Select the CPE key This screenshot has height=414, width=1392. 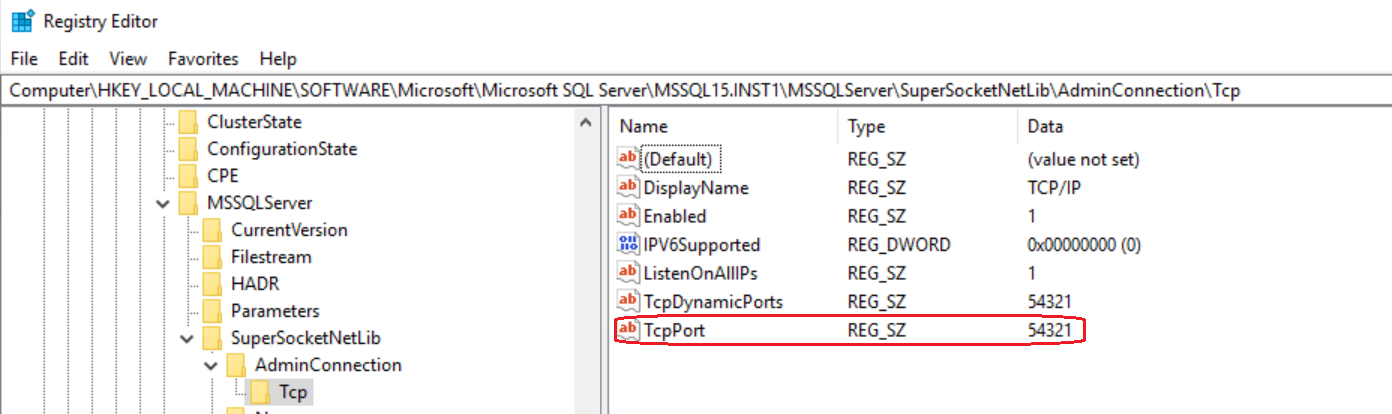223,176
